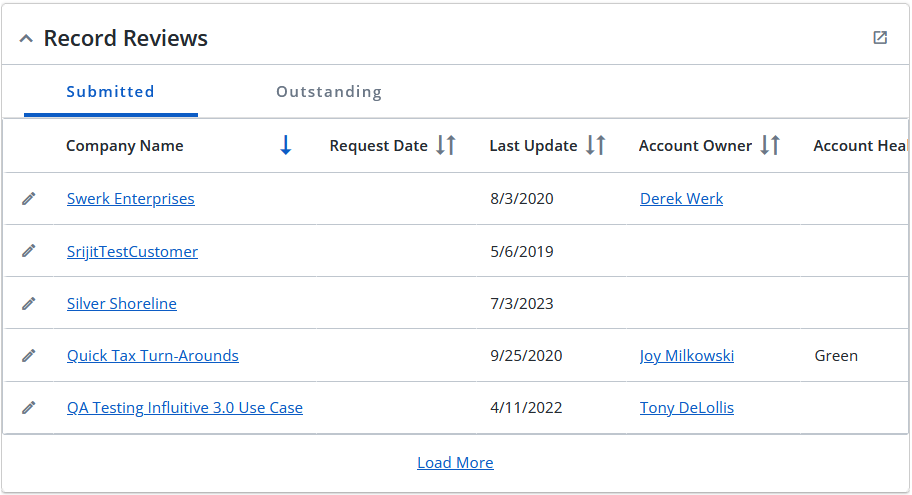This screenshot has width=912, height=495.
Task: Click Load More to show more records
Action: (455, 462)
